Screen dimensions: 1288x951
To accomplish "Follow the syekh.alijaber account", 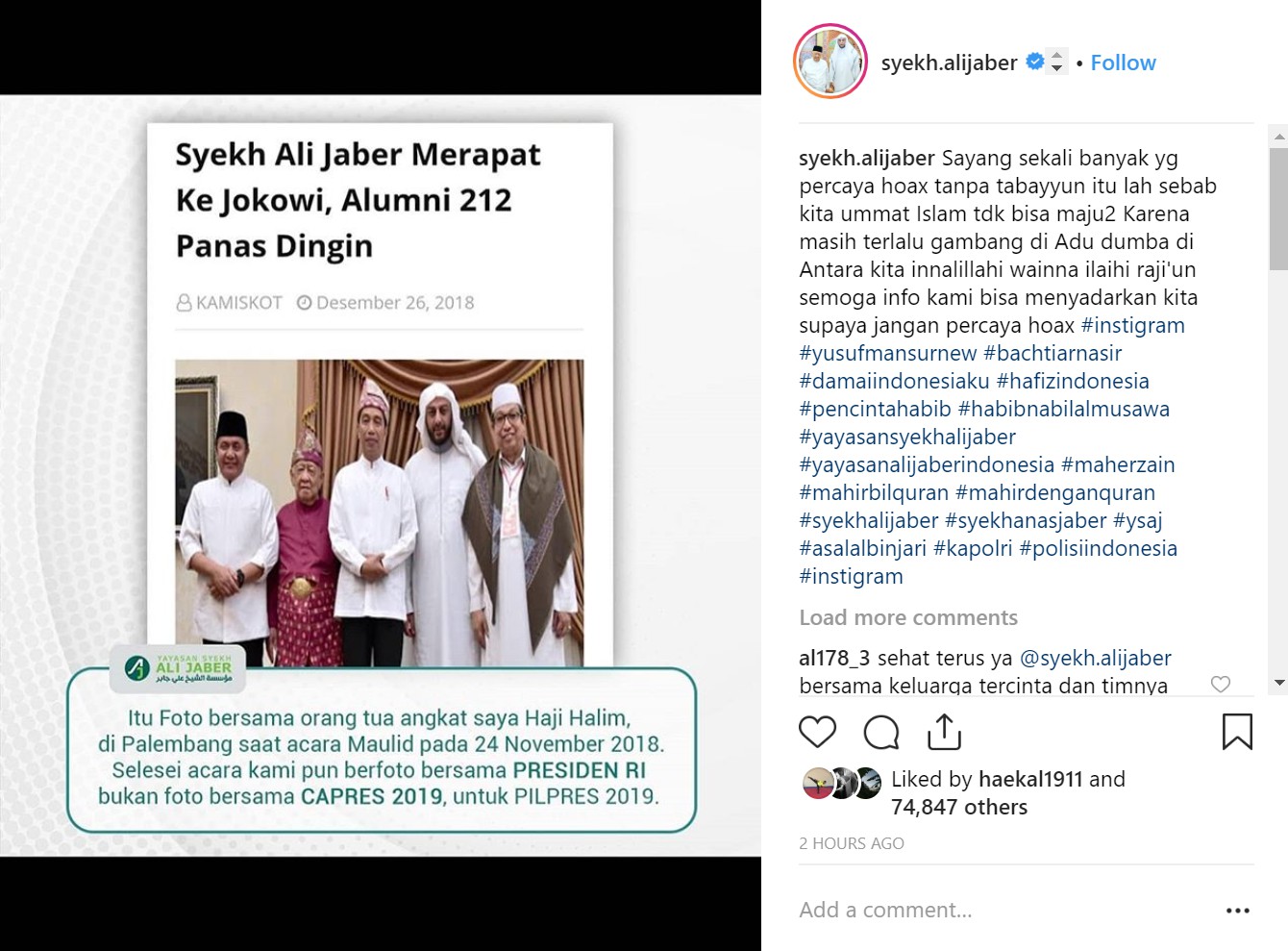I will [1123, 63].
